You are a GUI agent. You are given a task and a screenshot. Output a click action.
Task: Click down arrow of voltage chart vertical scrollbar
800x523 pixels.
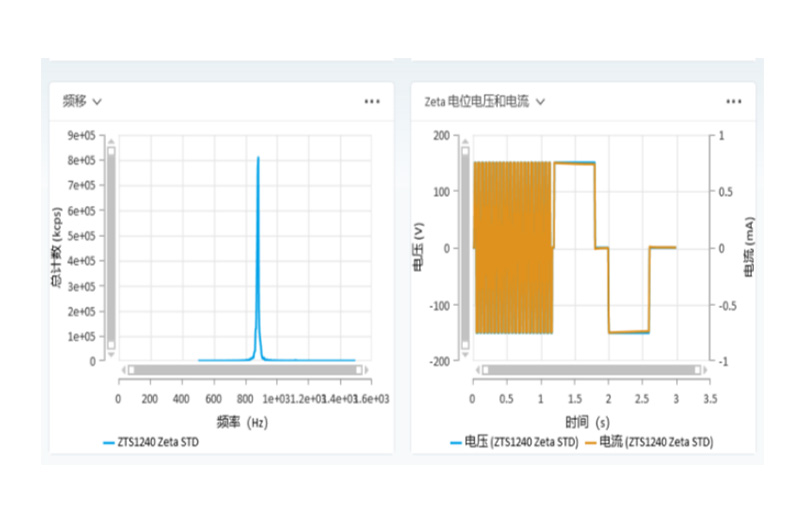pyautogui.click(x=465, y=355)
